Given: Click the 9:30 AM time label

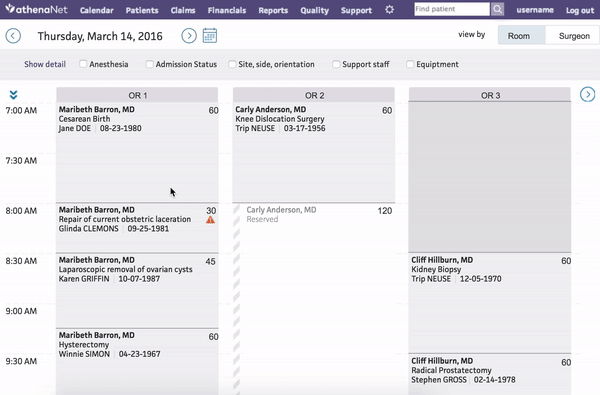Looking at the screenshot, I should [x=21, y=361].
